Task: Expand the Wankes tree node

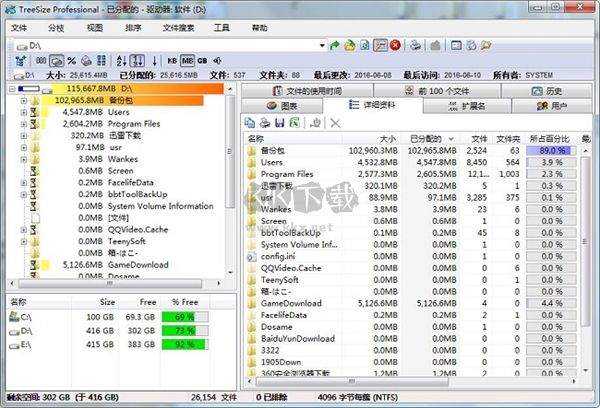Action: click(x=24, y=159)
